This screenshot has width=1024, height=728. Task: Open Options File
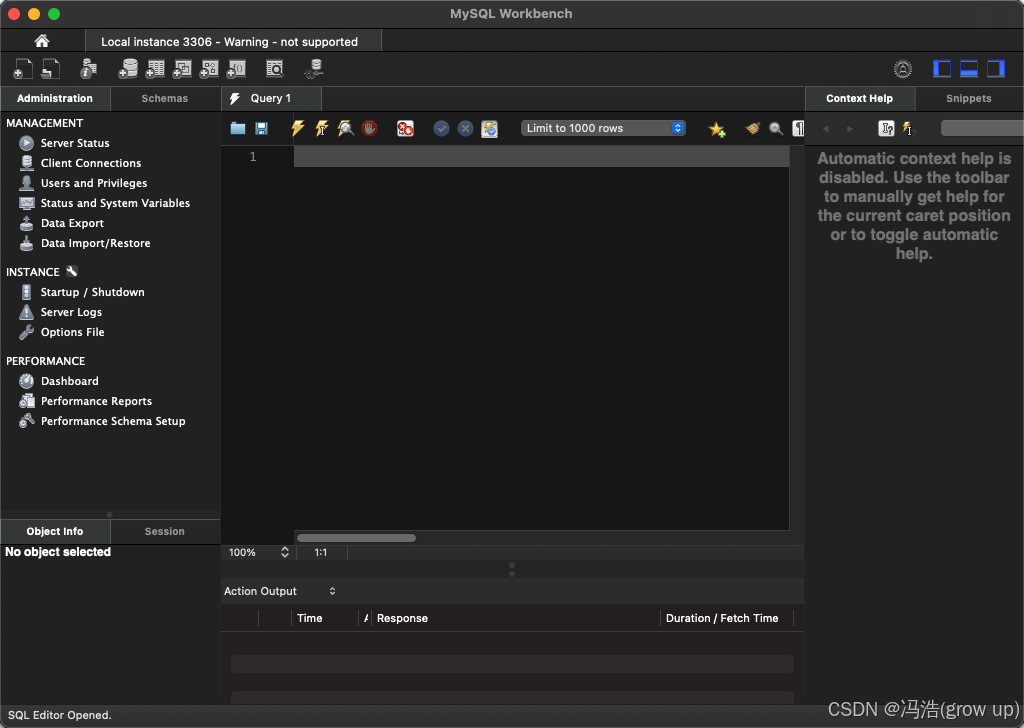pos(72,332)
